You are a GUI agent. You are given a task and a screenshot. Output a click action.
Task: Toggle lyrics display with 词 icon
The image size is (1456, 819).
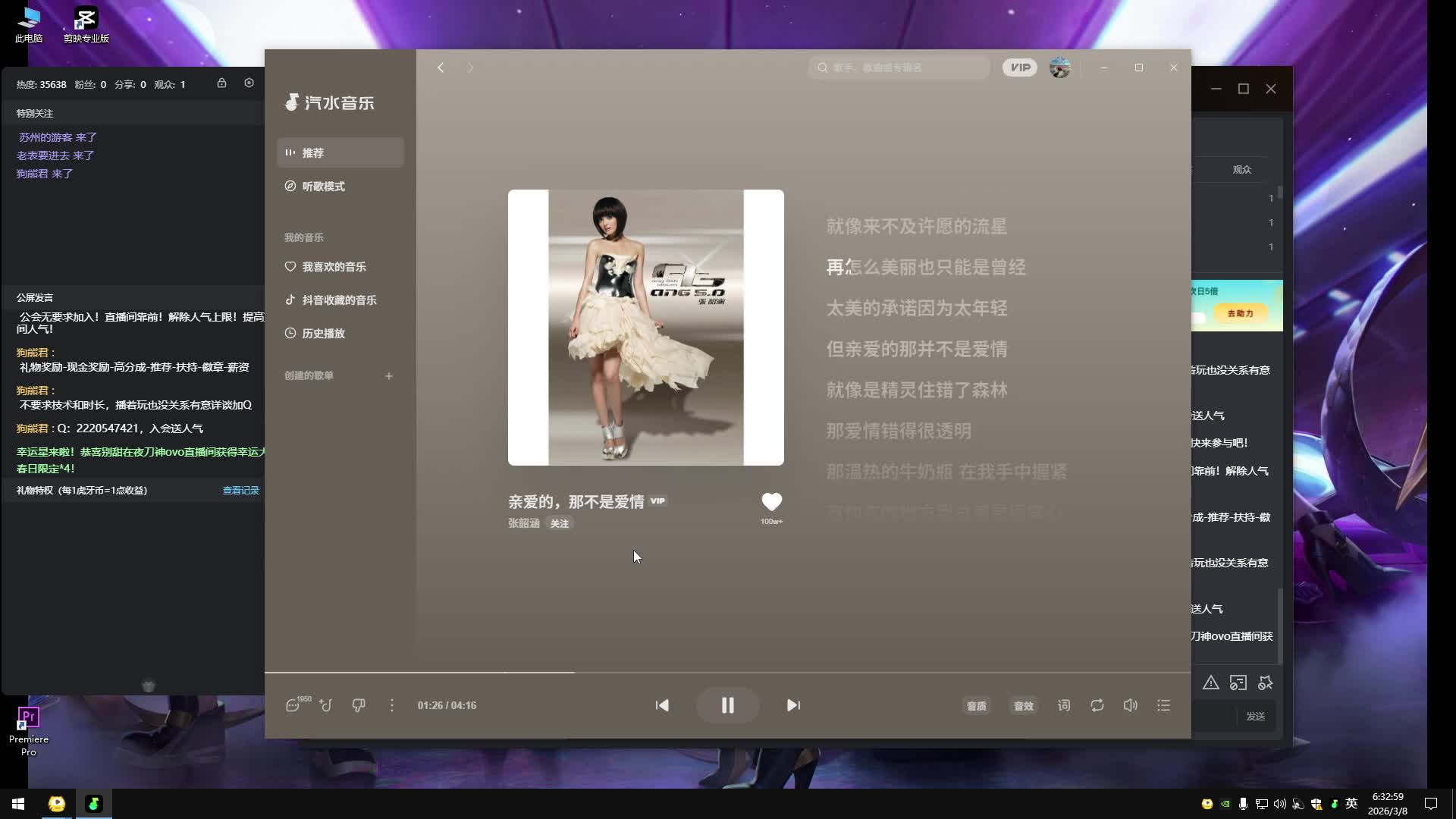coord(1064,705)
